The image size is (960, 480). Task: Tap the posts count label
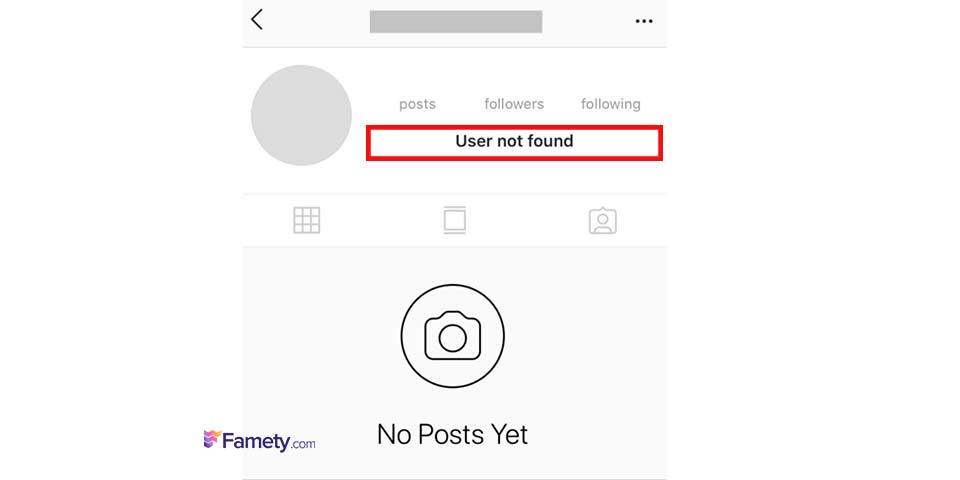[417, 104]
